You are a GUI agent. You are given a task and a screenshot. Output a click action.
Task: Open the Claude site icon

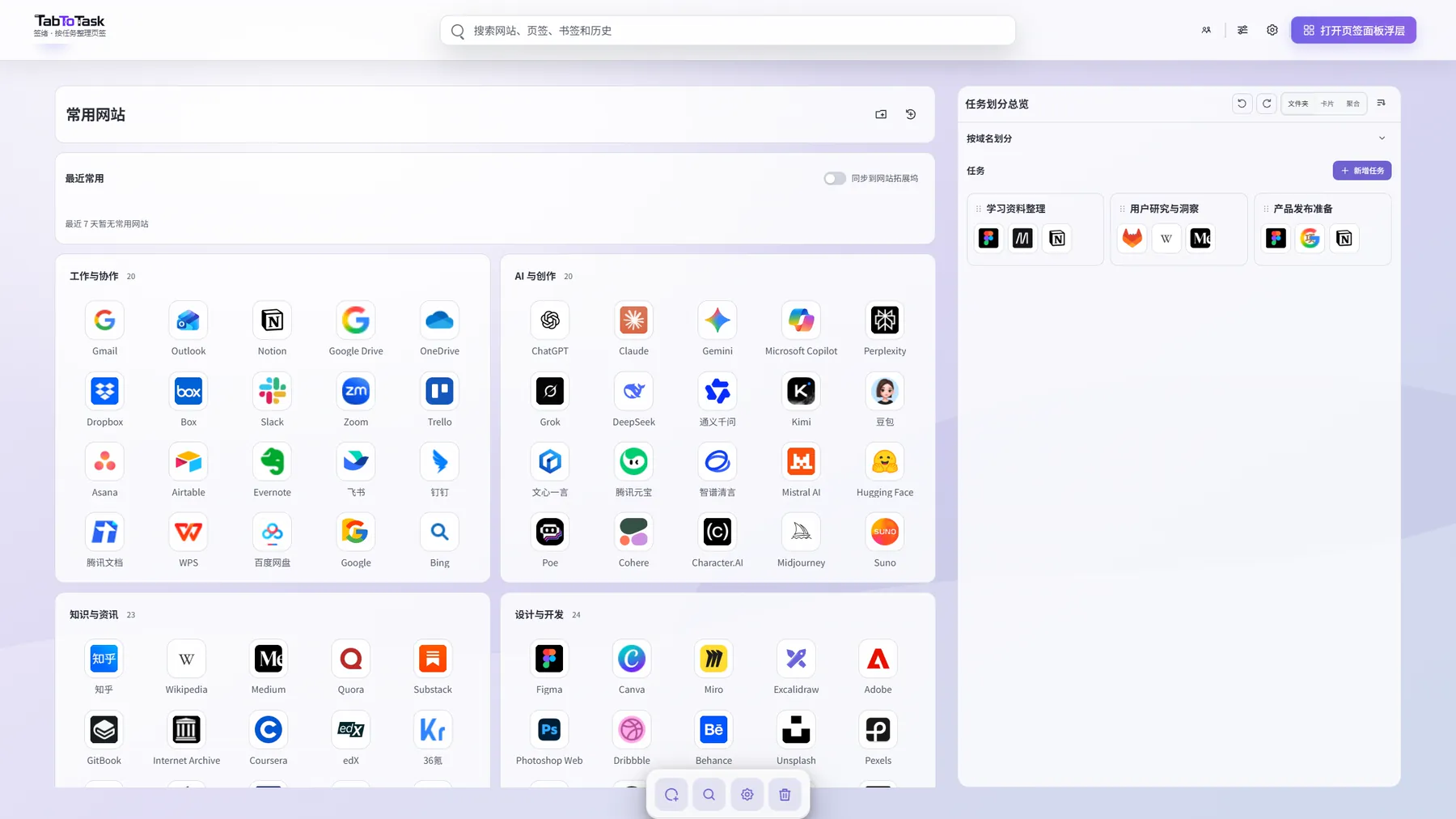click(633, 320)
